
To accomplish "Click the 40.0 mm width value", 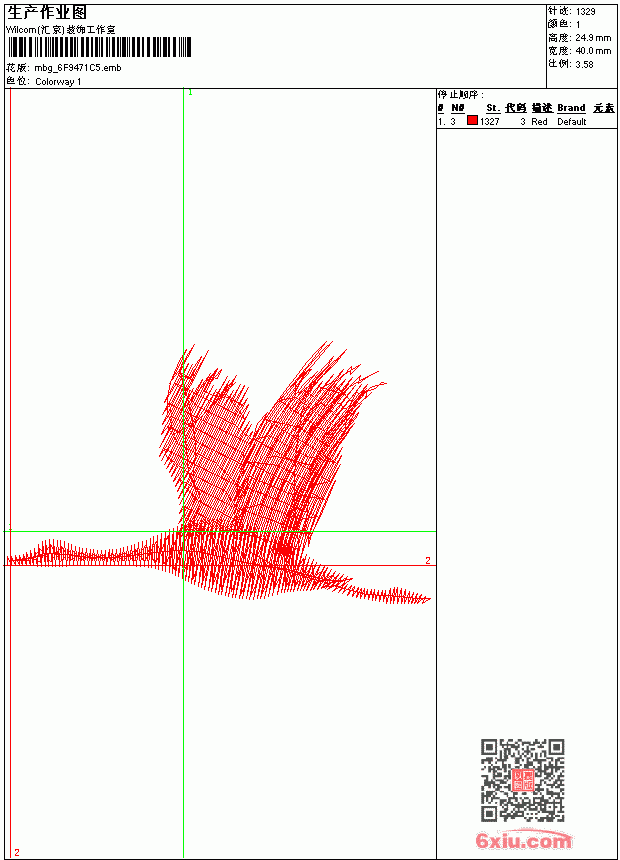I will click(x=593, y=51).
